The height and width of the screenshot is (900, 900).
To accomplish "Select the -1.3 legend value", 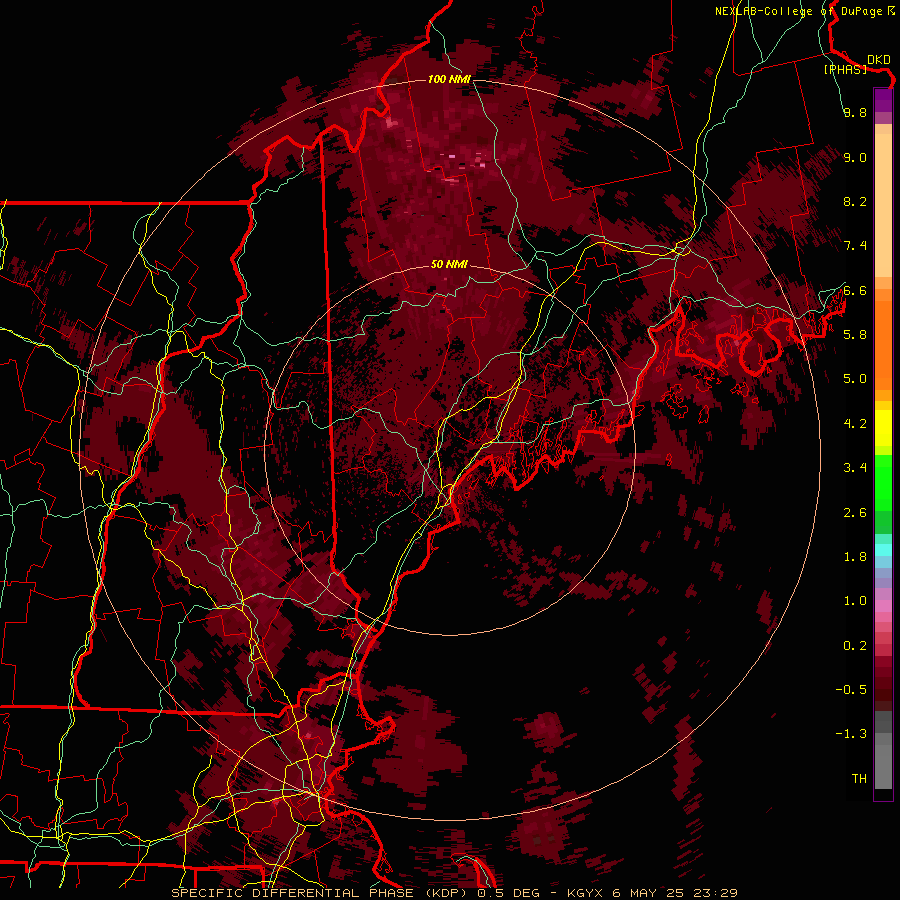I will [851, 734].
